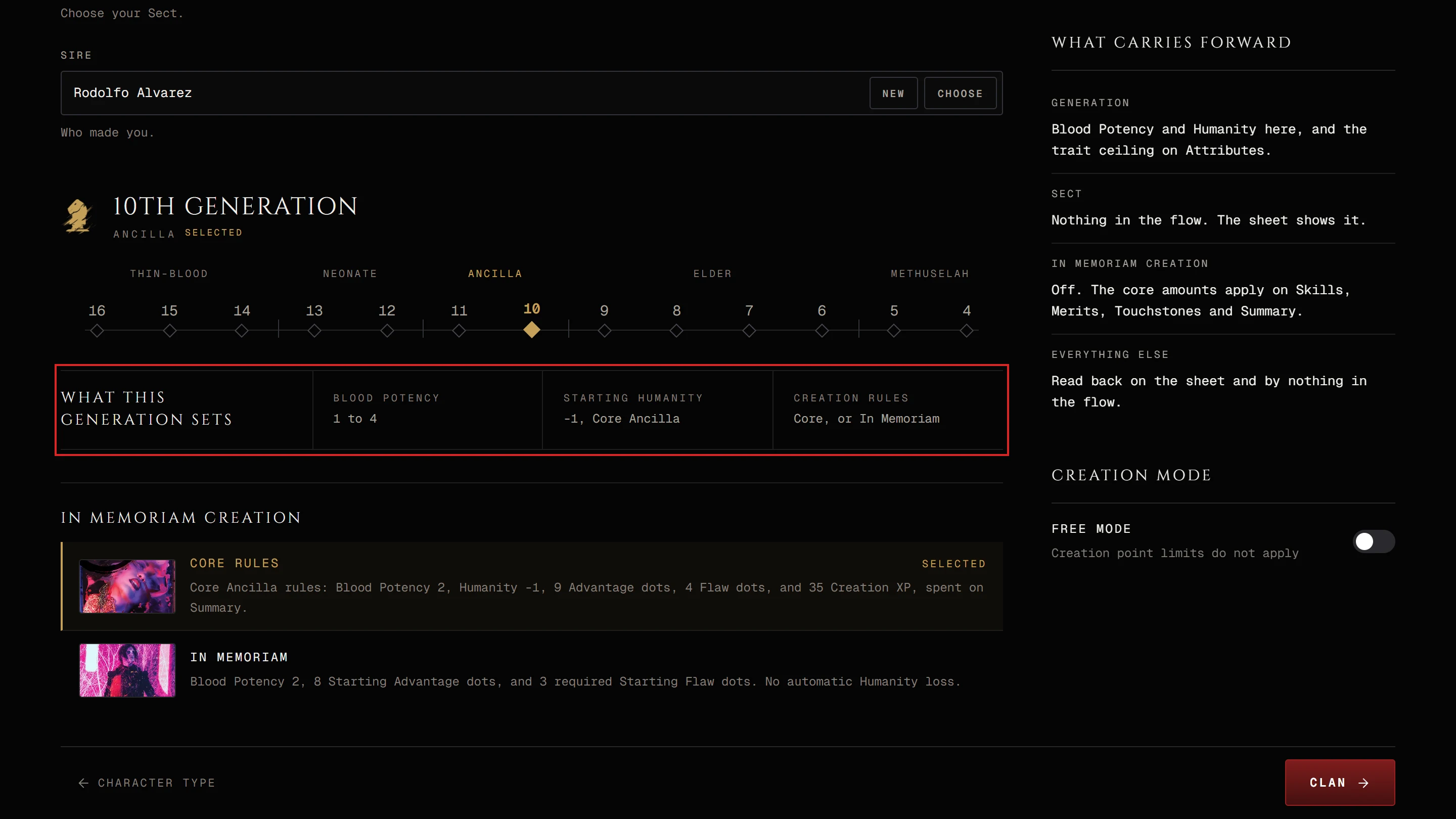Image resolution: width=1456 pixels, height=819 pixels.
Task: Select the In Memoriam creation option
Action: (x=532, y=670)
